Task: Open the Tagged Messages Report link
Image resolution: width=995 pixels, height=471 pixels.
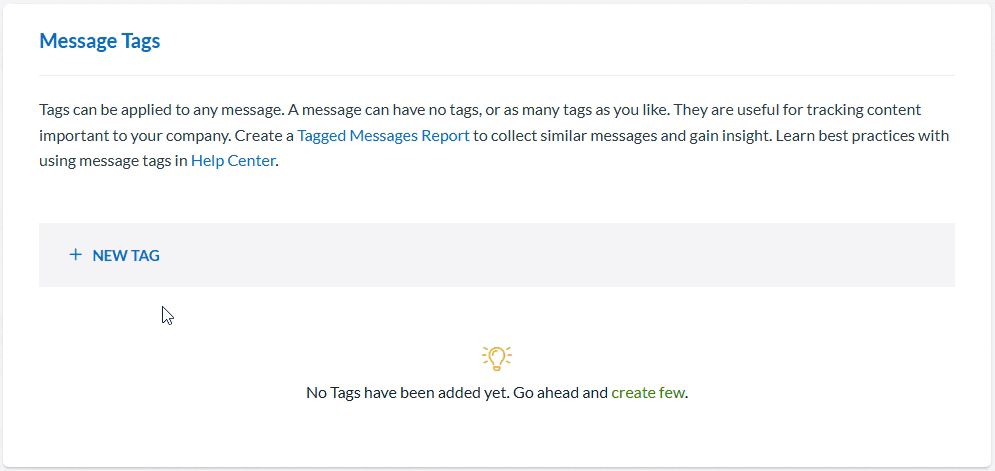Action: pos(383,135)
